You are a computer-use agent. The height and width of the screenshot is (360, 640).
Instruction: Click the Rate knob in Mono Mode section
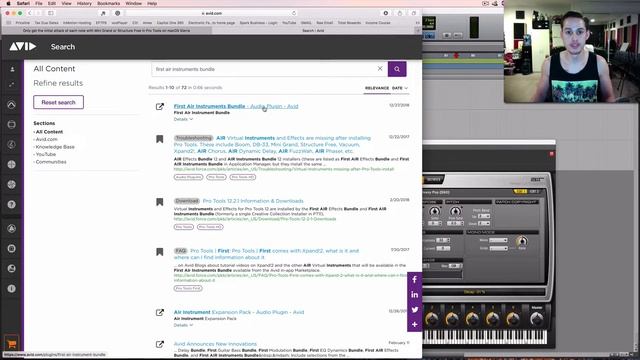[522, 241]
